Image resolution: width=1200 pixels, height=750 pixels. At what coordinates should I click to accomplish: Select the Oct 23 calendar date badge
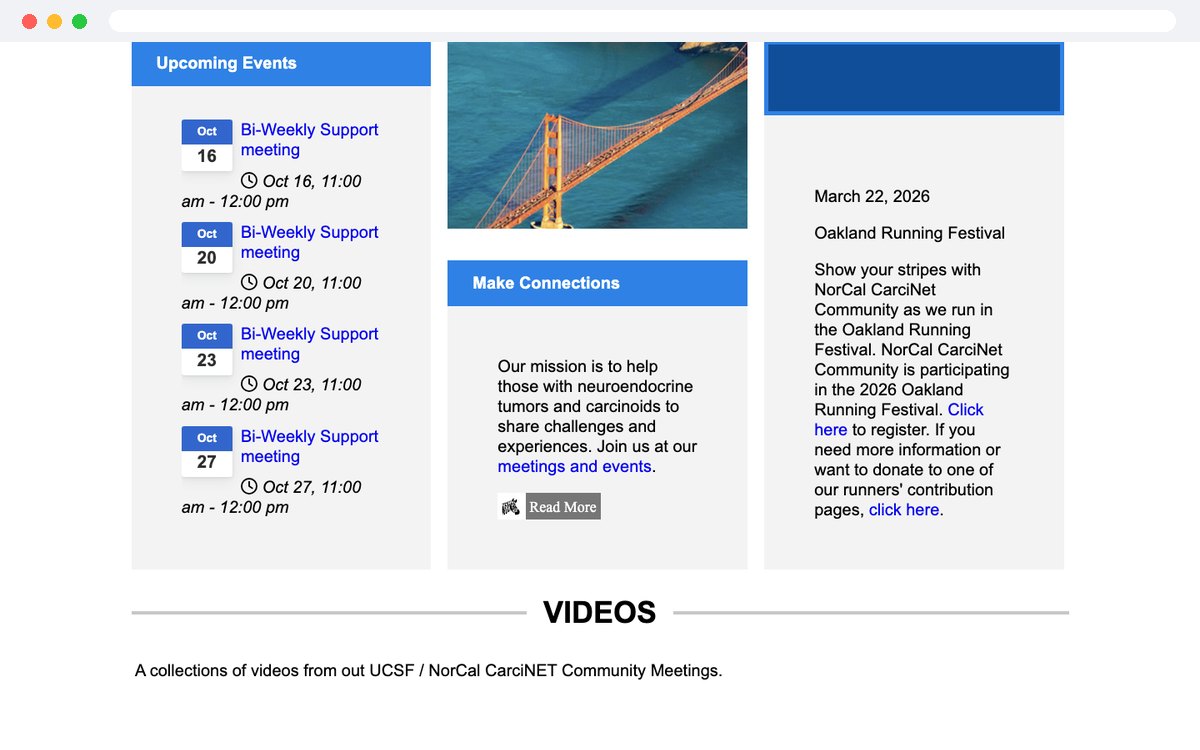click(x=207, y=349)
